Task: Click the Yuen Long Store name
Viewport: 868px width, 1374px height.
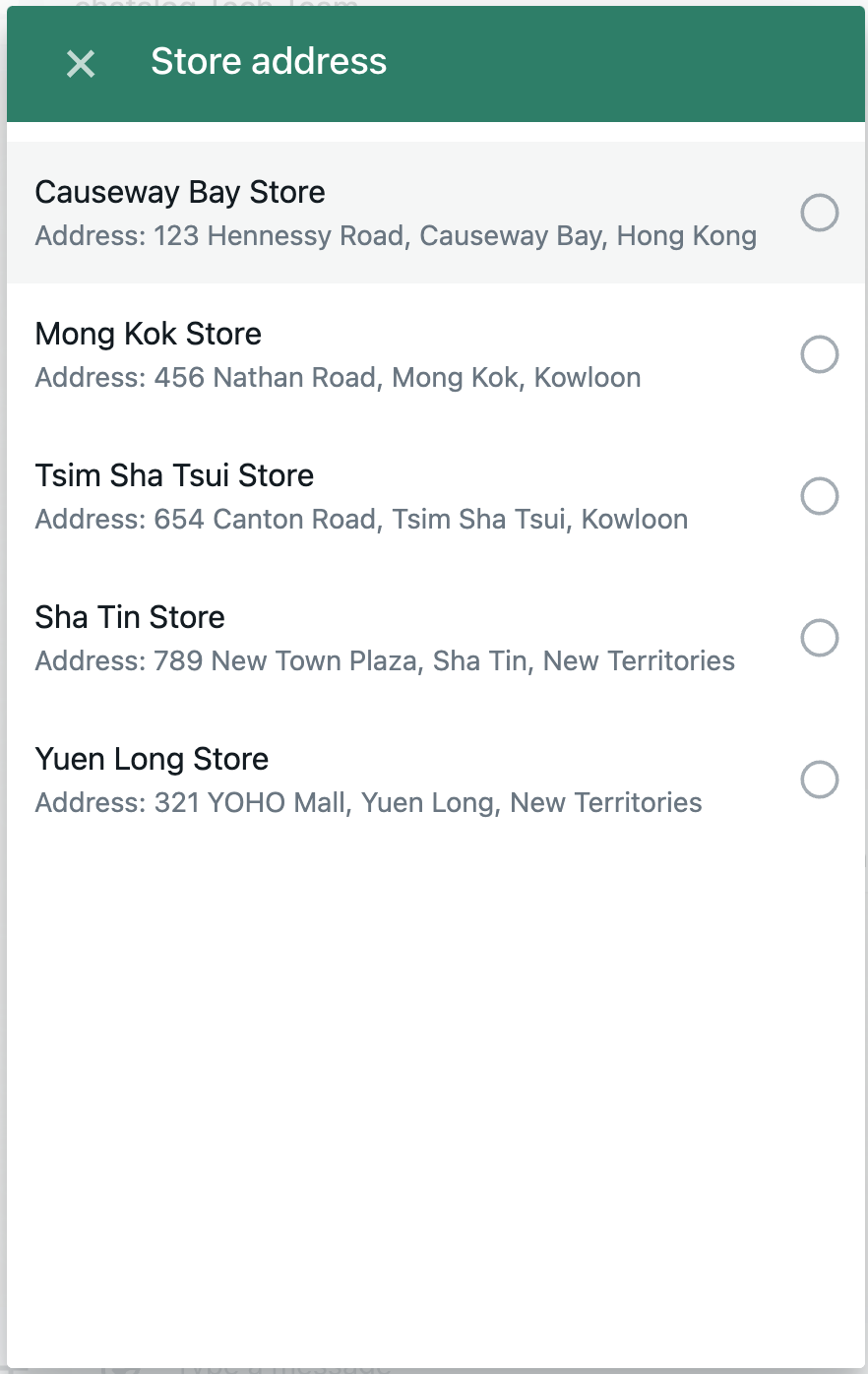Action: point(152,759)
